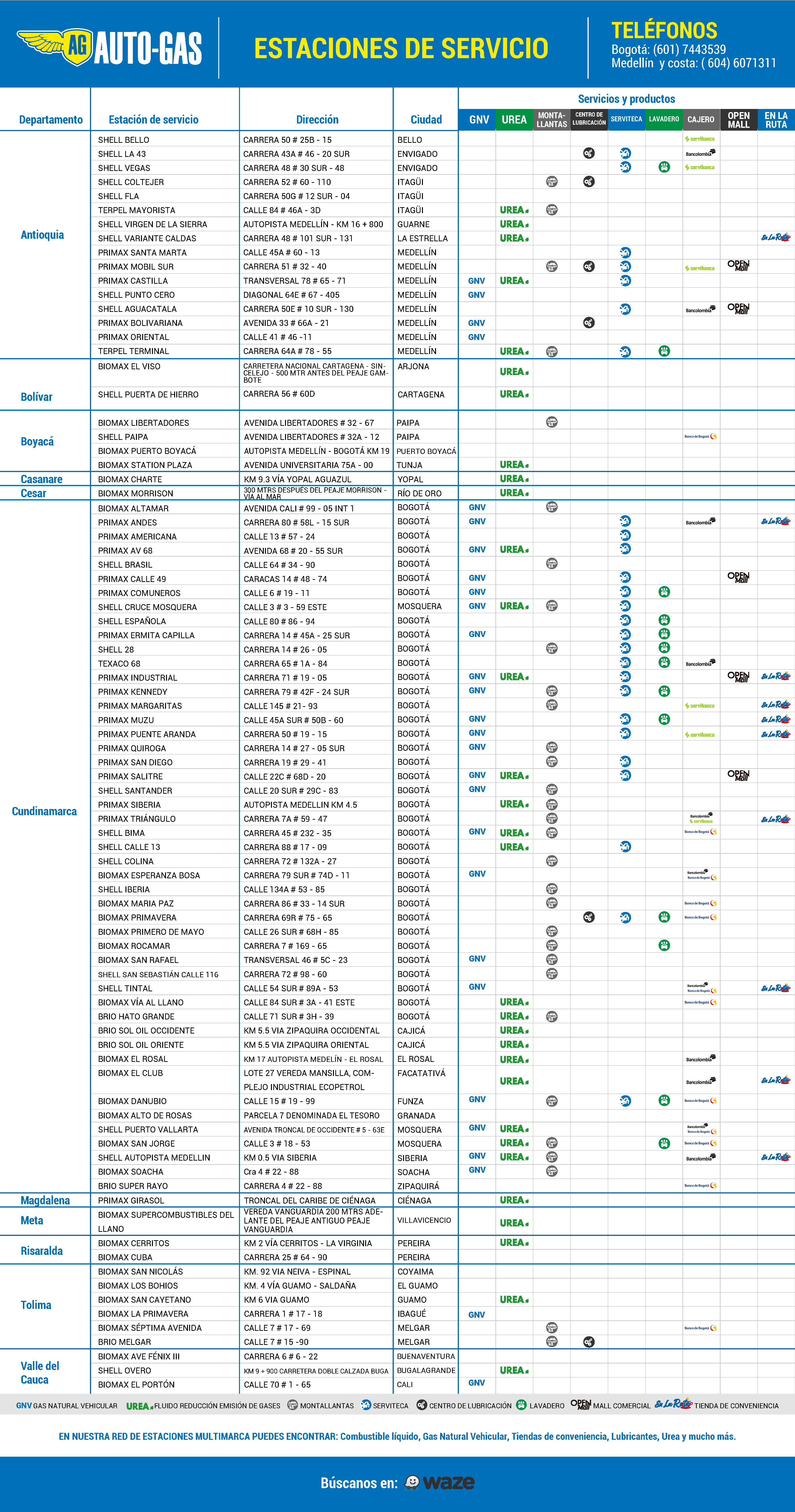The image size is (795, 1512).
Task: Click the Servibanca logo in SHELL BELLO row
Action: tap(700, 139)
